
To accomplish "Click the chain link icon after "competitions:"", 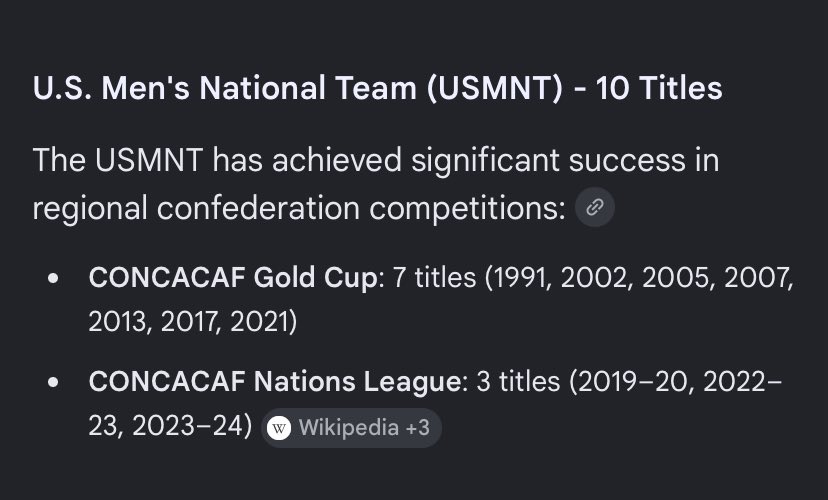I will (x=595, y=207).
